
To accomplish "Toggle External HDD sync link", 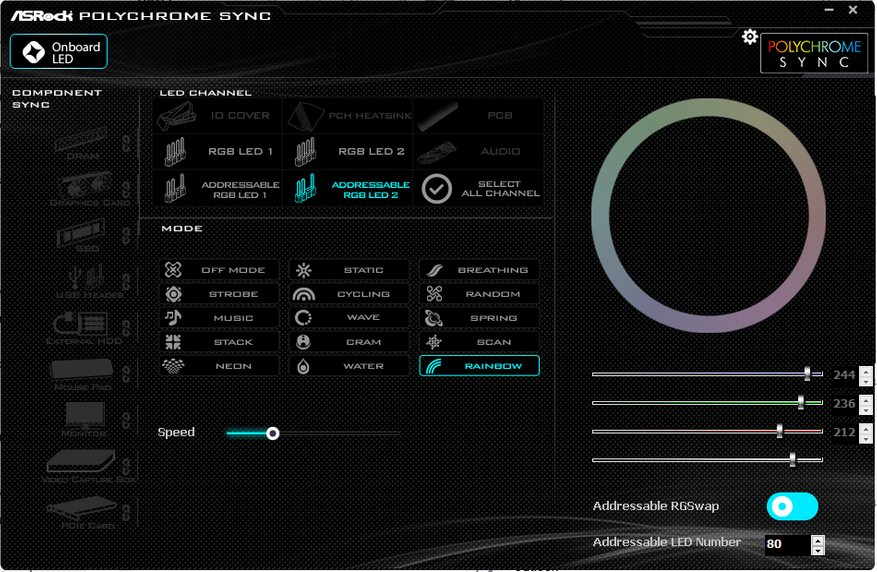I will pyautogui.click(x=126, y=328).
